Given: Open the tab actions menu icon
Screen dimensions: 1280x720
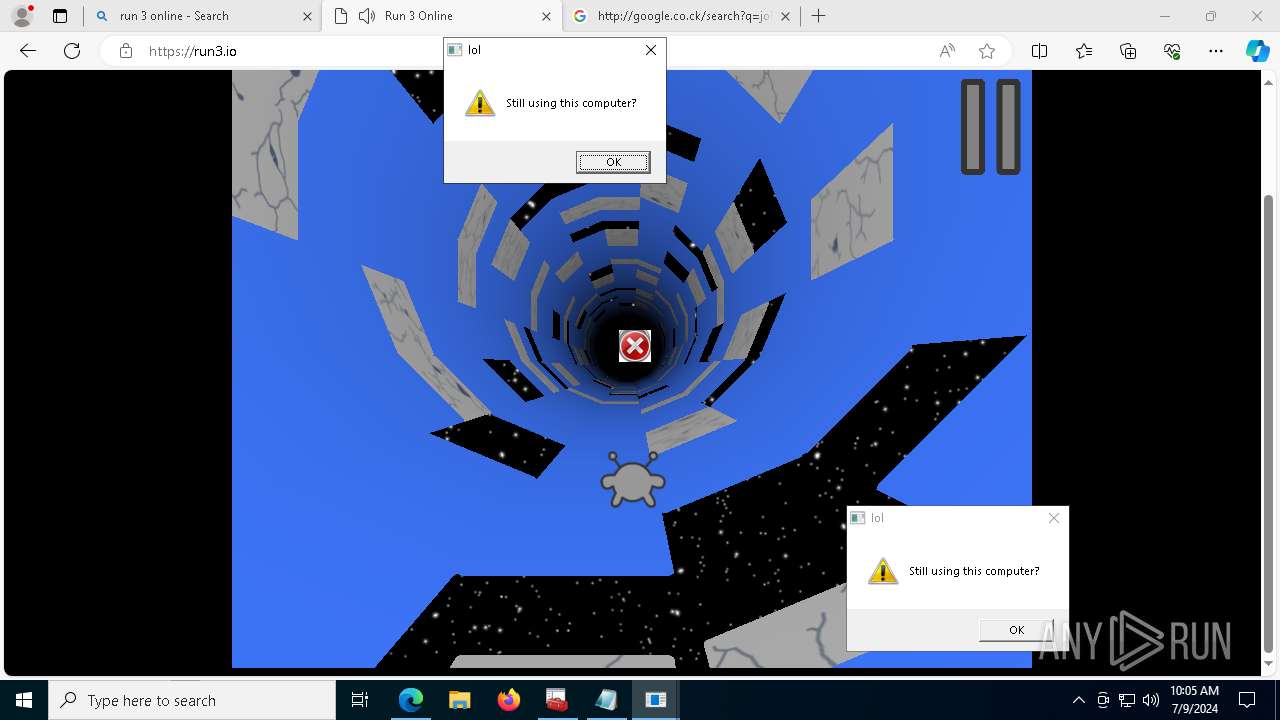Looking at the screenshot, I should [x=60, y=16].
